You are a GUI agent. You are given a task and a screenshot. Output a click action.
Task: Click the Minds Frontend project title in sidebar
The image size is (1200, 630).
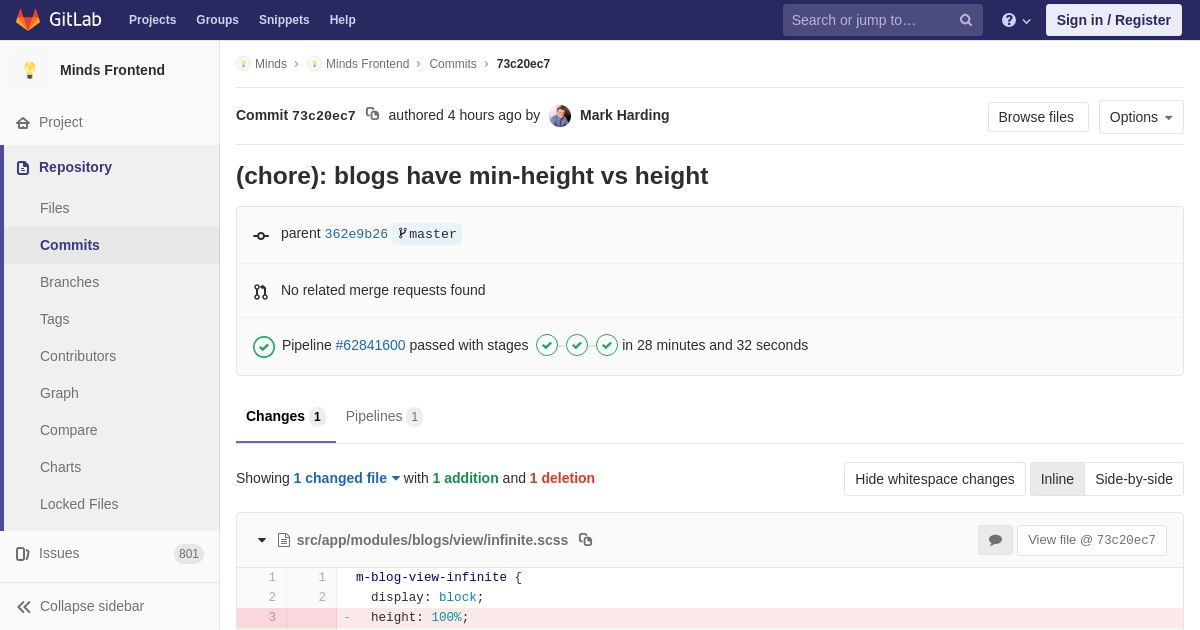(x=112, y=70)
